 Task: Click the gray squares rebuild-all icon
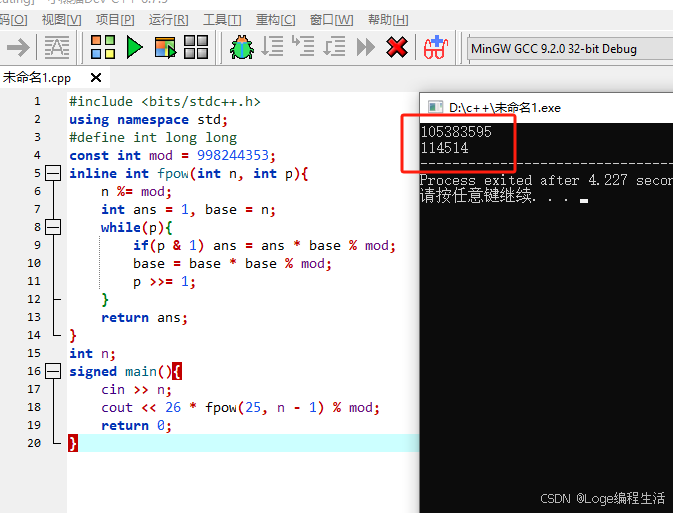[196, 47]
